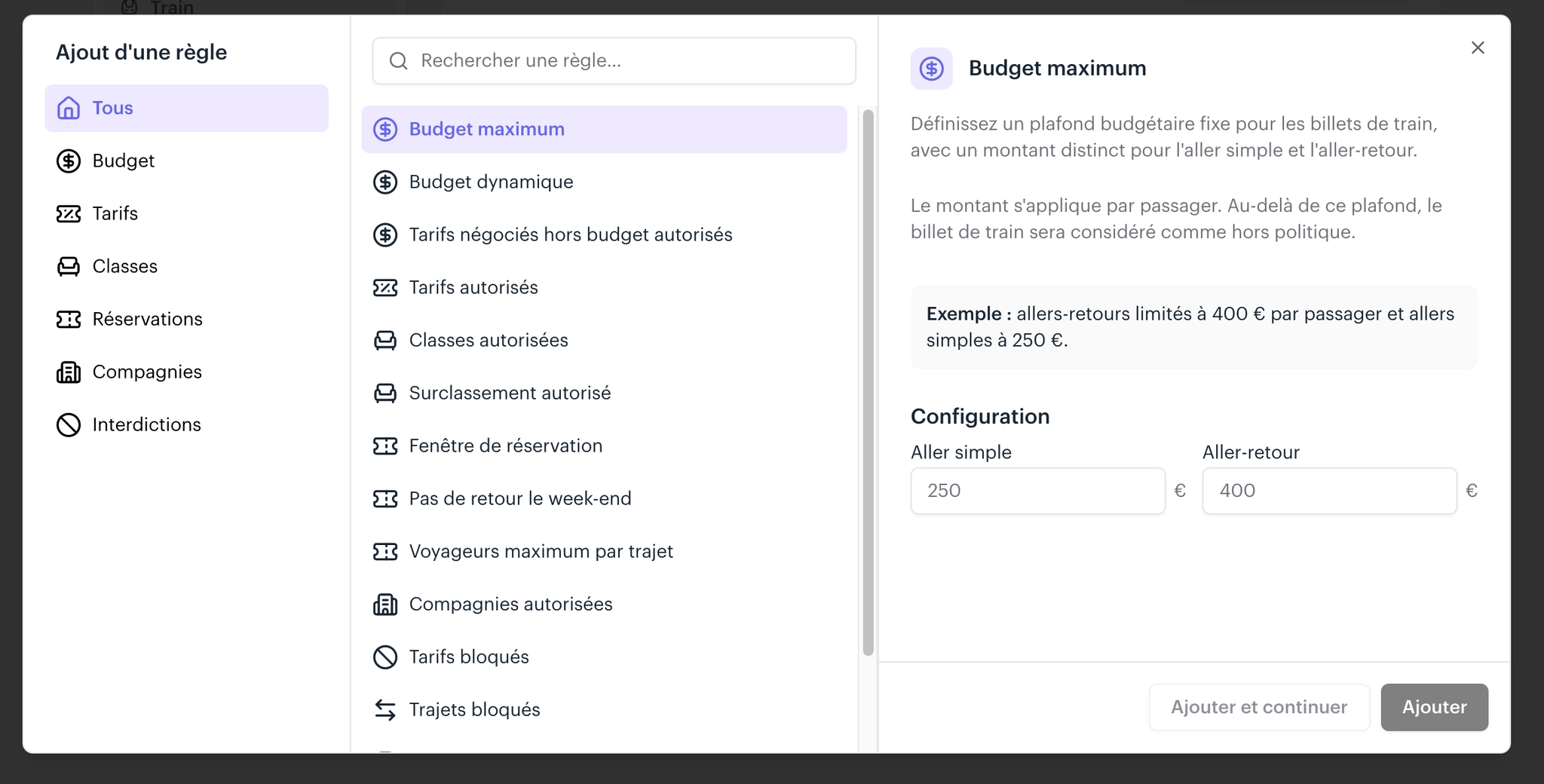Choose the Surclassement autorisé rule
Screen dimensions: 1544x784
(604, 393)
